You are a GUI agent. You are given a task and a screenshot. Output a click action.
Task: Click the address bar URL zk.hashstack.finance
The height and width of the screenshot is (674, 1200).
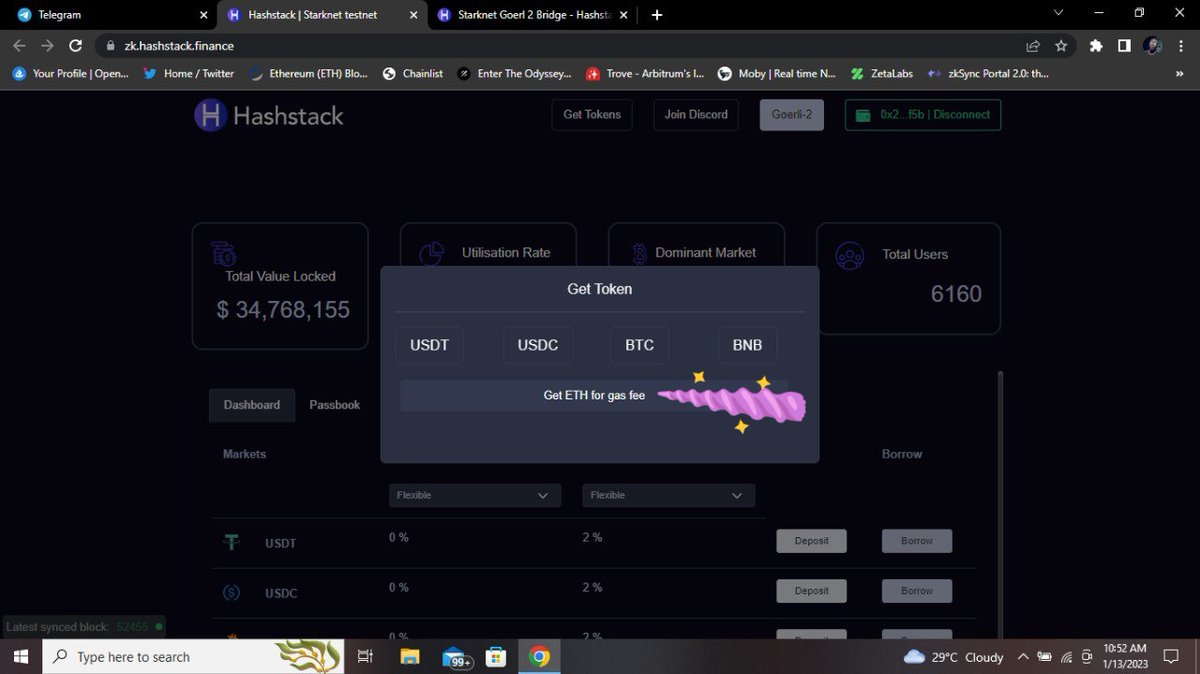coord(179,46)
